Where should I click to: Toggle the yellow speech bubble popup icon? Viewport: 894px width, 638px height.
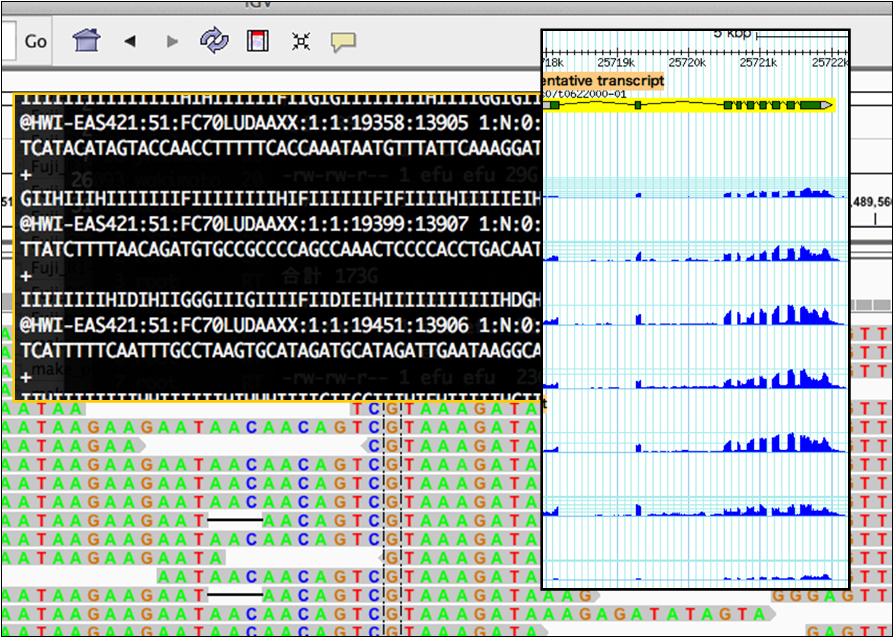tap(343, 41)
